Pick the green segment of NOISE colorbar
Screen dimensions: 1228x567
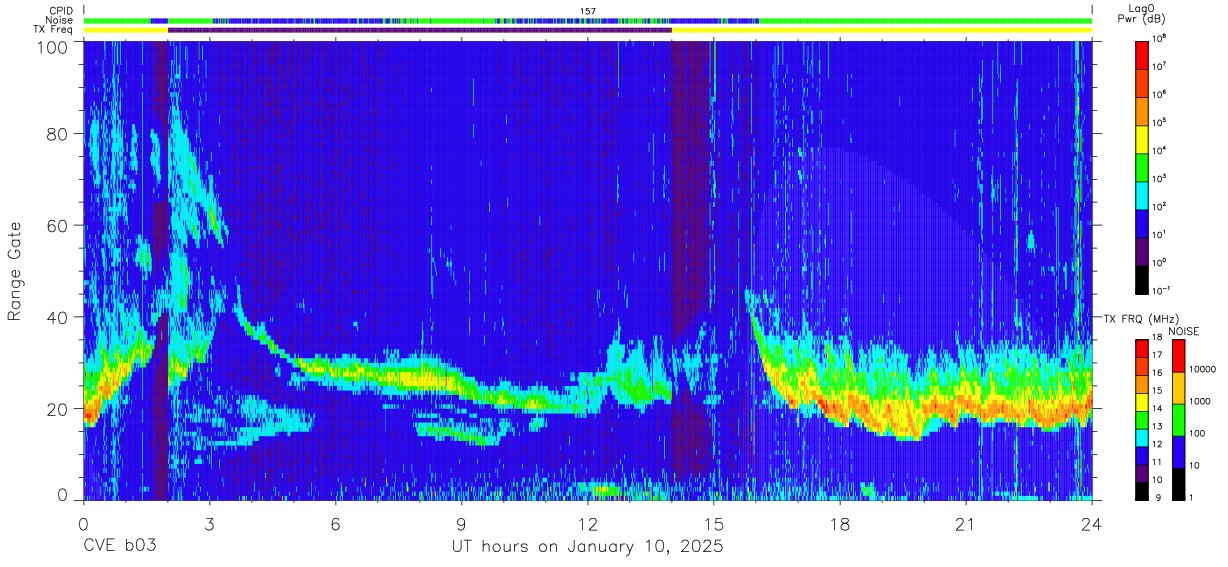pyautogui.click(x=1179, y=420)
